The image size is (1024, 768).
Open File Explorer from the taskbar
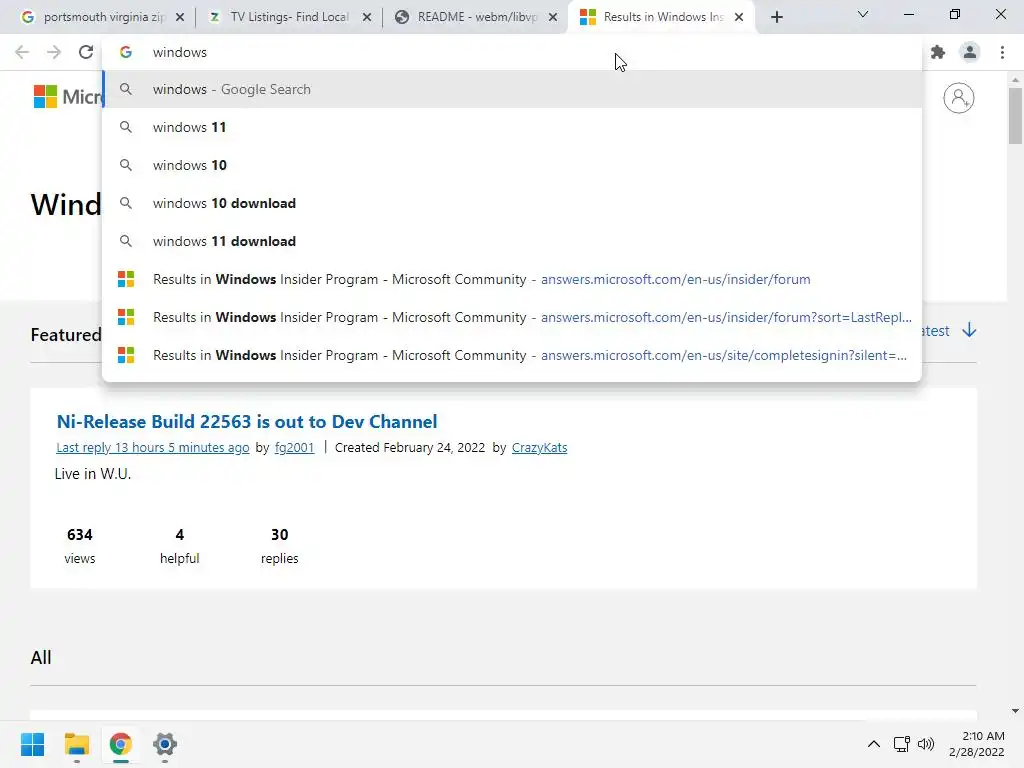pos(76,744)
